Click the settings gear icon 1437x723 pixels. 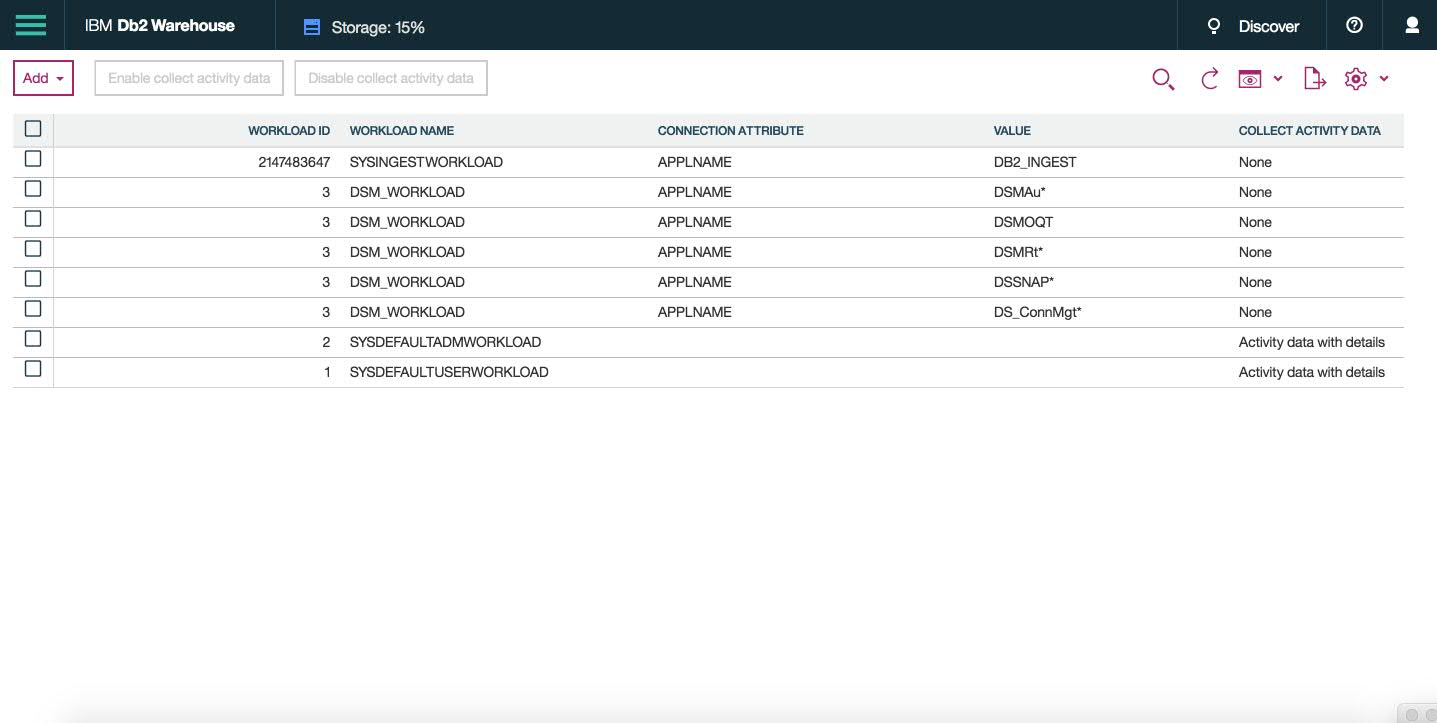(x=1355, y=79)
